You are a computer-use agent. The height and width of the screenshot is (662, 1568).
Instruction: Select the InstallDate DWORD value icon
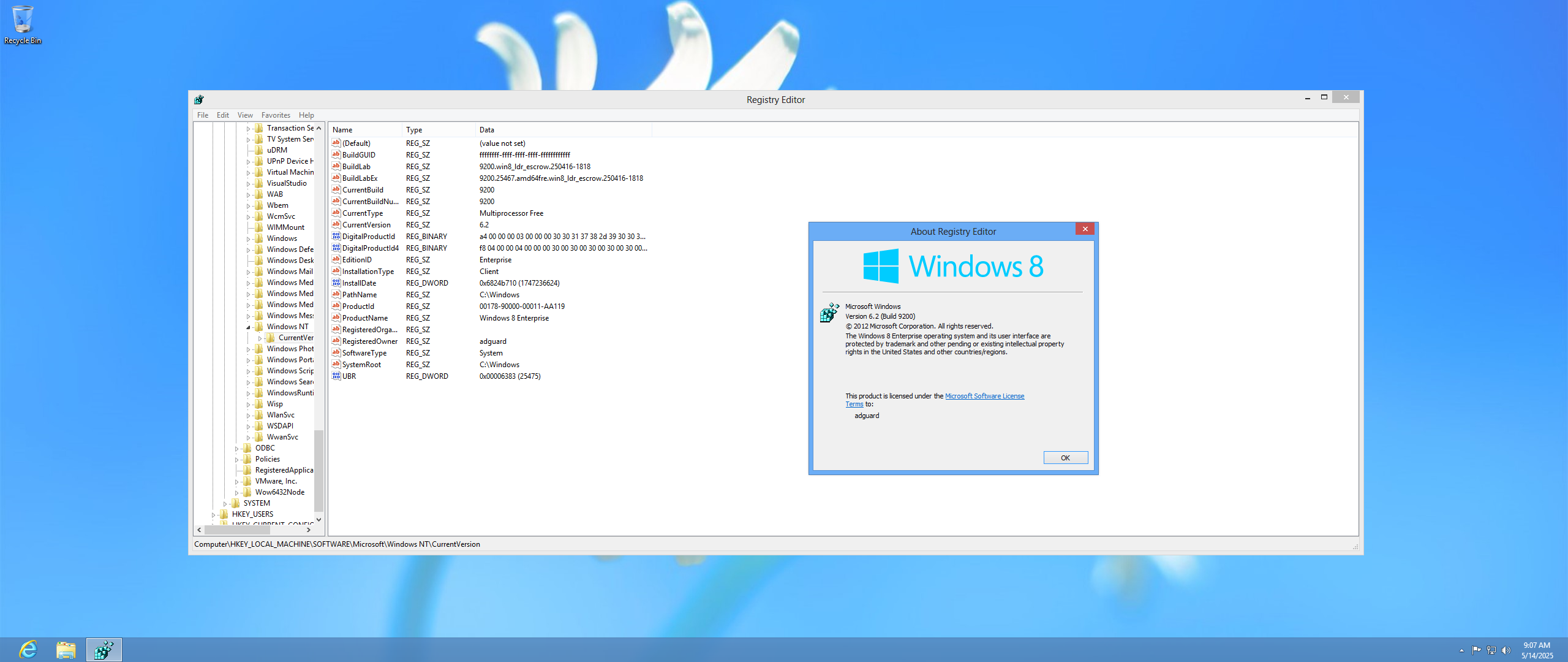[x=336, y=283]
